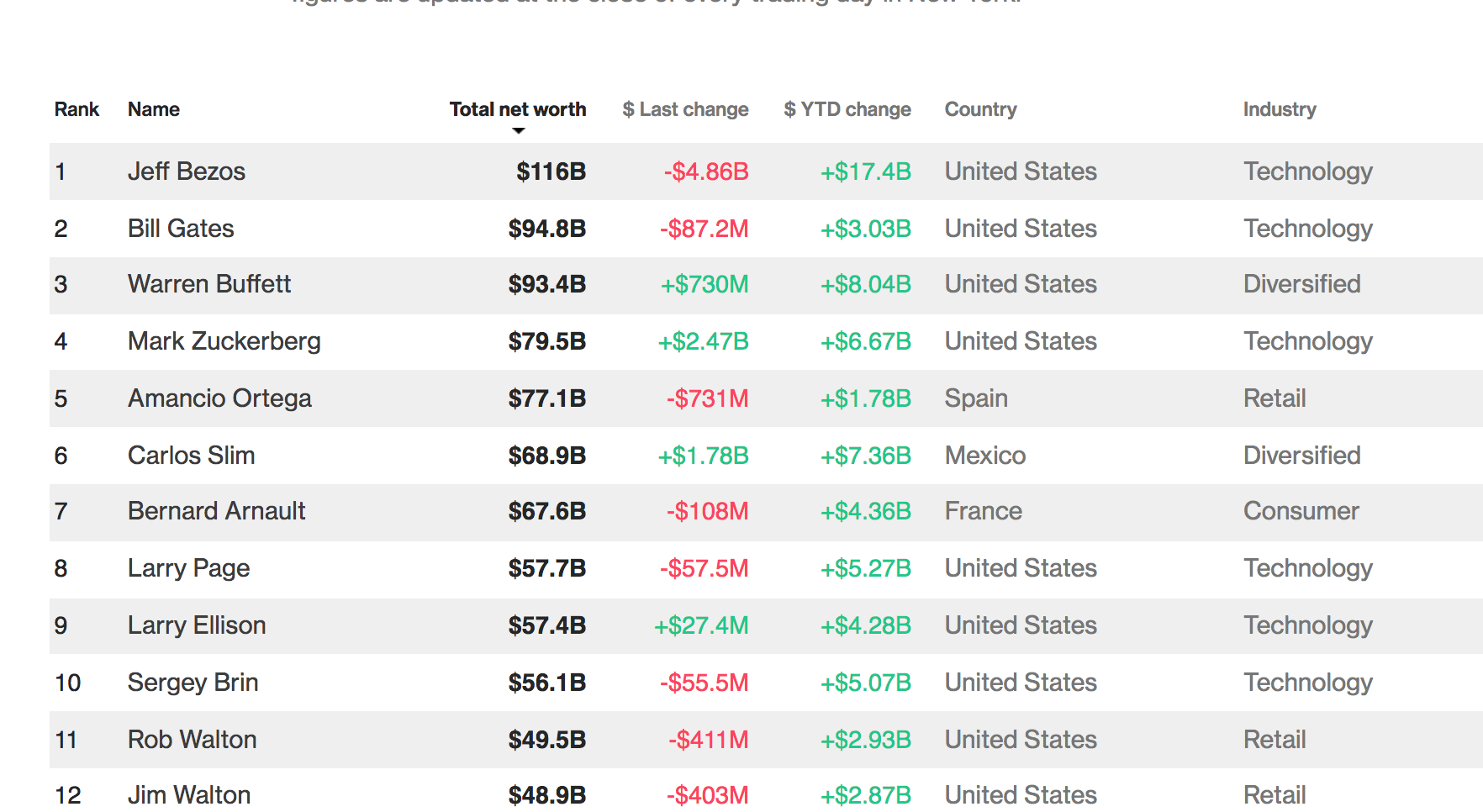Click France in Bernard Arnault's row

pyautogui.click(x=983, y=511)
